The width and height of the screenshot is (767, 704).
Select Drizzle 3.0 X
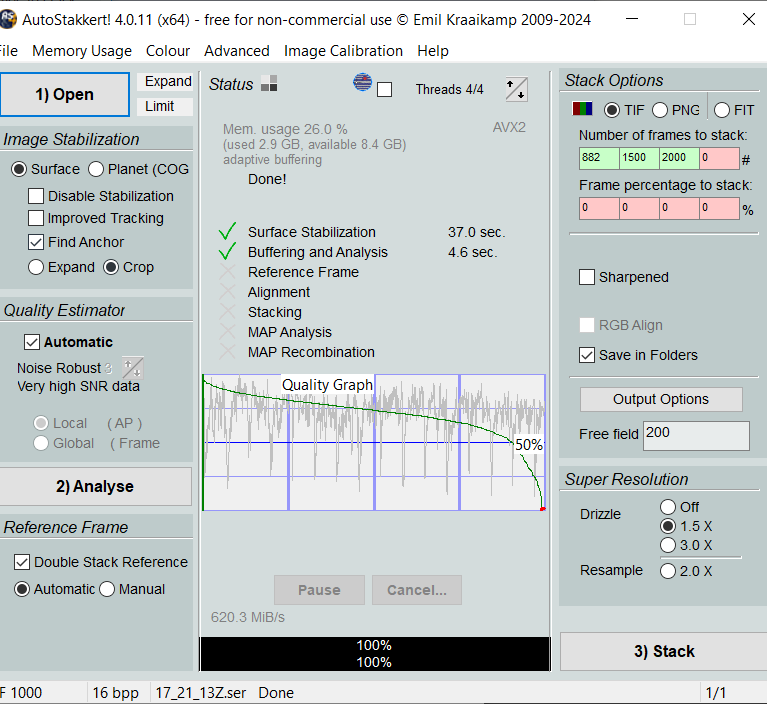pyautogui.click(x=686, y=545)
